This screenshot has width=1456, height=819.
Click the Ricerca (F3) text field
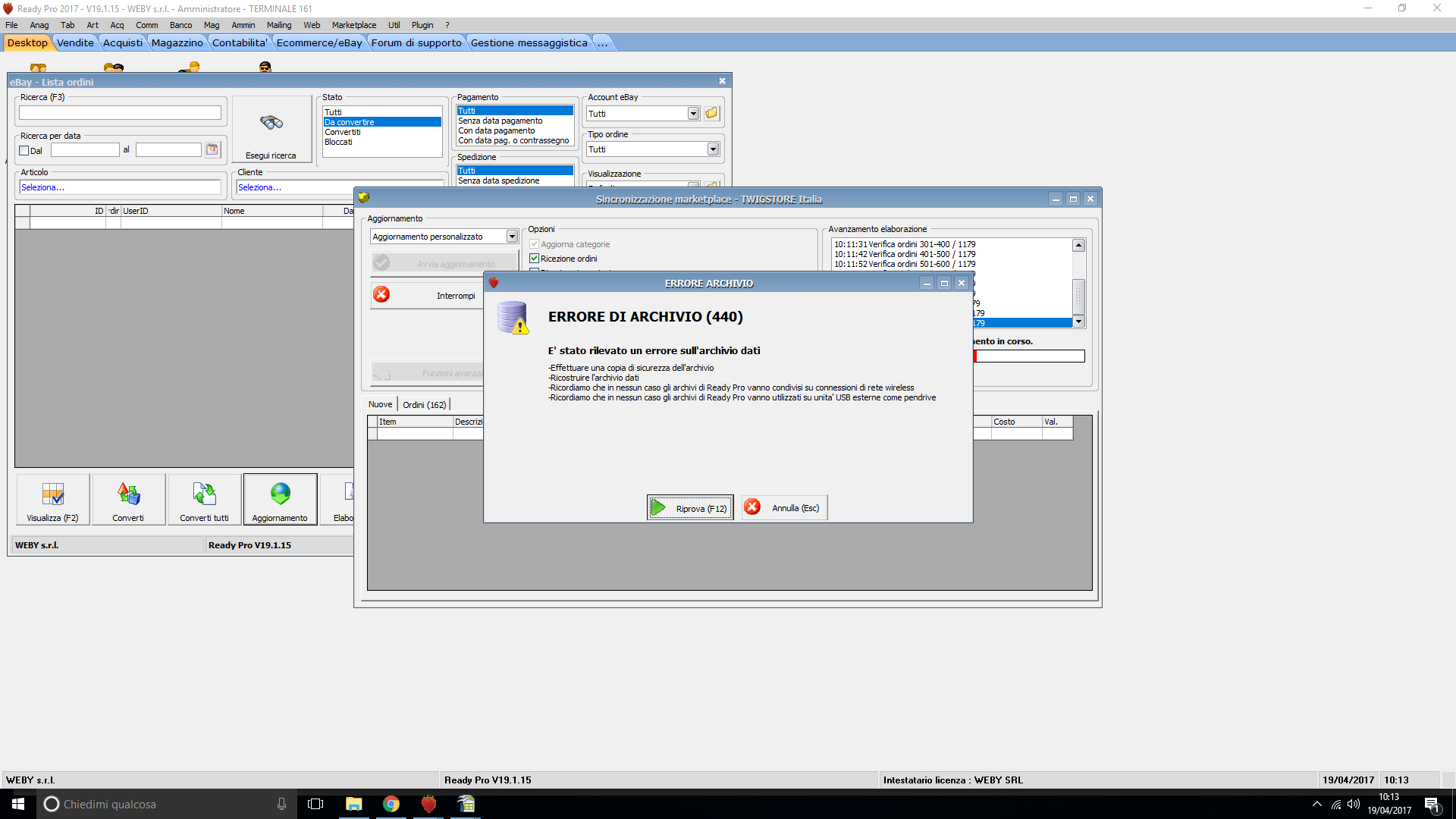pos(120,113)
